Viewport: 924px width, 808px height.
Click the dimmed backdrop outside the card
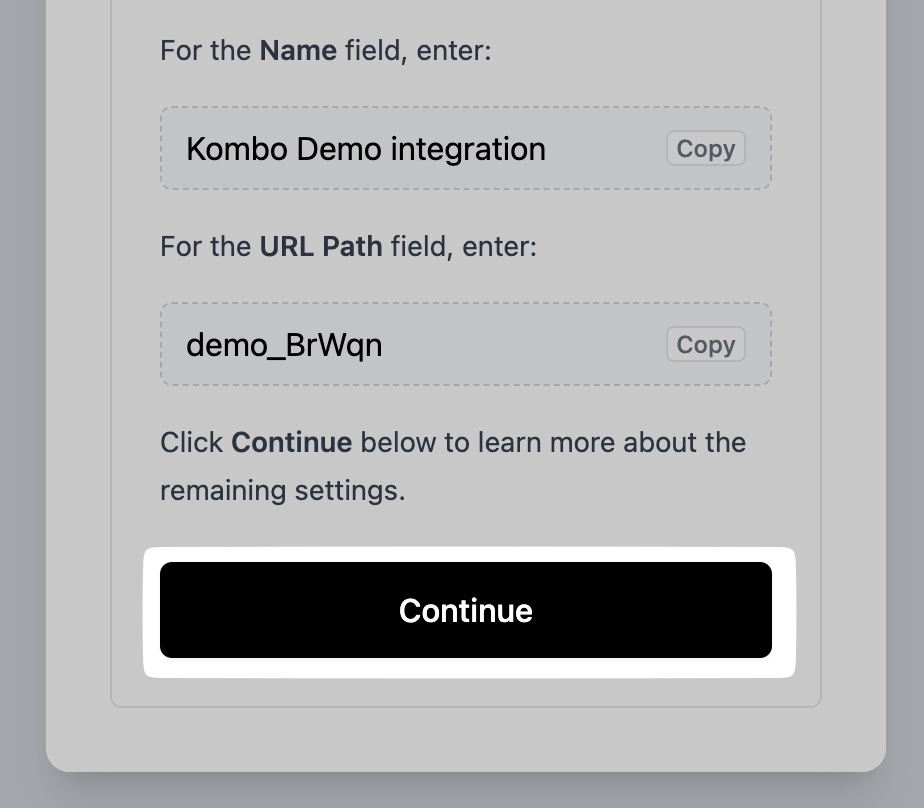coord(22,400)
